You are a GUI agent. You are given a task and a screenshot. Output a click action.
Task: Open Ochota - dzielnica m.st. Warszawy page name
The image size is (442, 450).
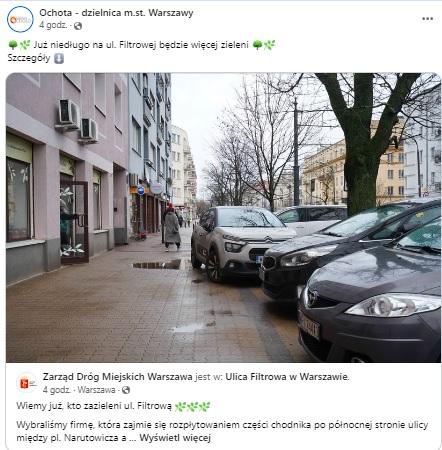[x=116, y=13]
